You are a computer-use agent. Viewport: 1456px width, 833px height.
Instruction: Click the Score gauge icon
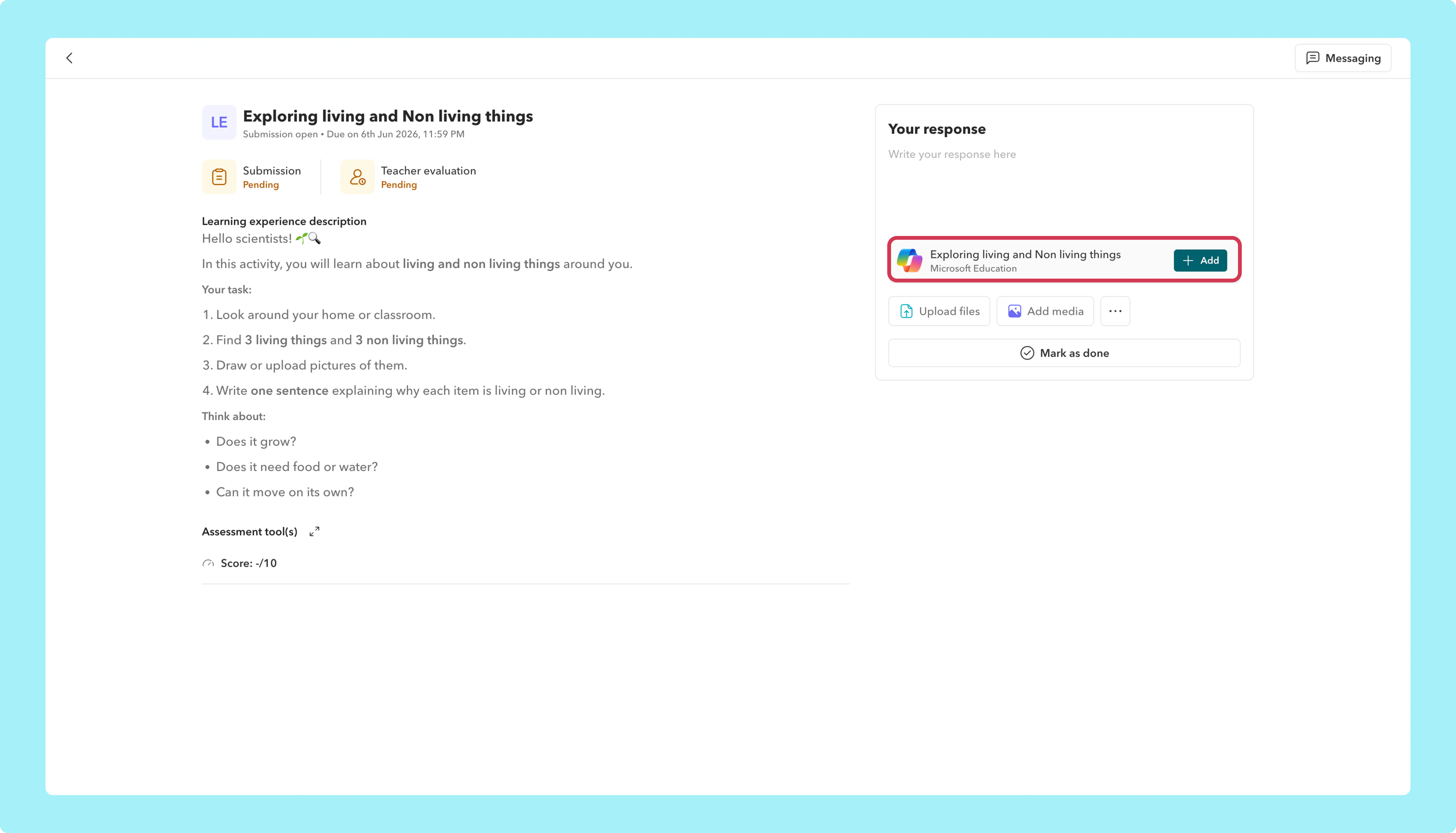(208, 564)
